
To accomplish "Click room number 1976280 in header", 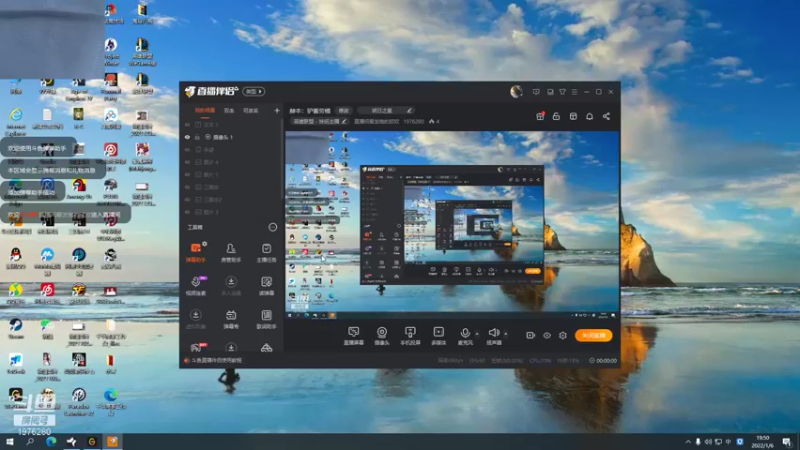I will coord(413,121).
